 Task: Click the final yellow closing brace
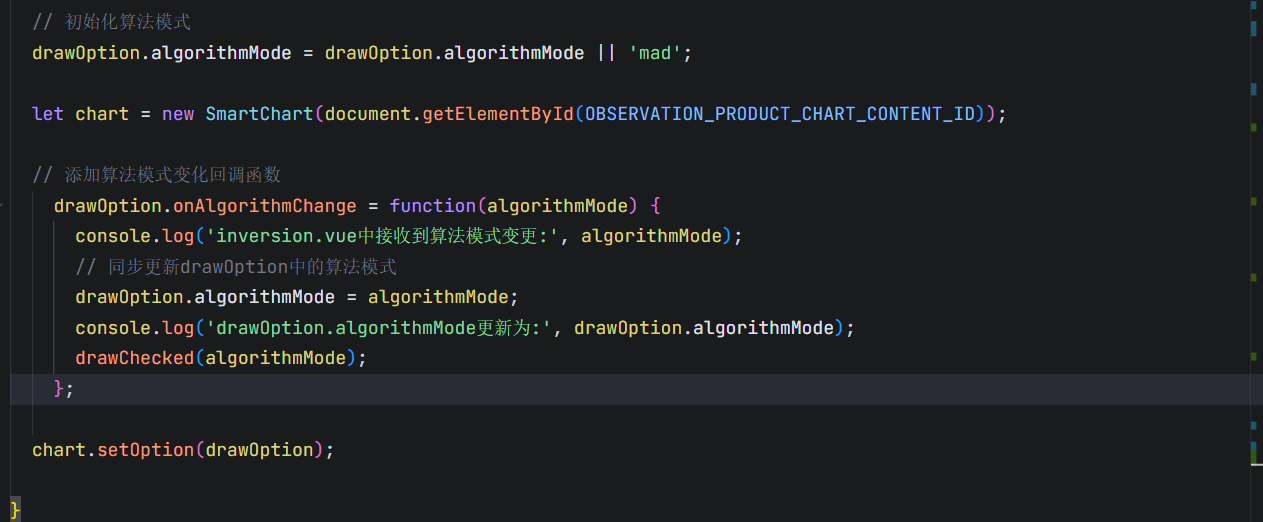point(15,510)
